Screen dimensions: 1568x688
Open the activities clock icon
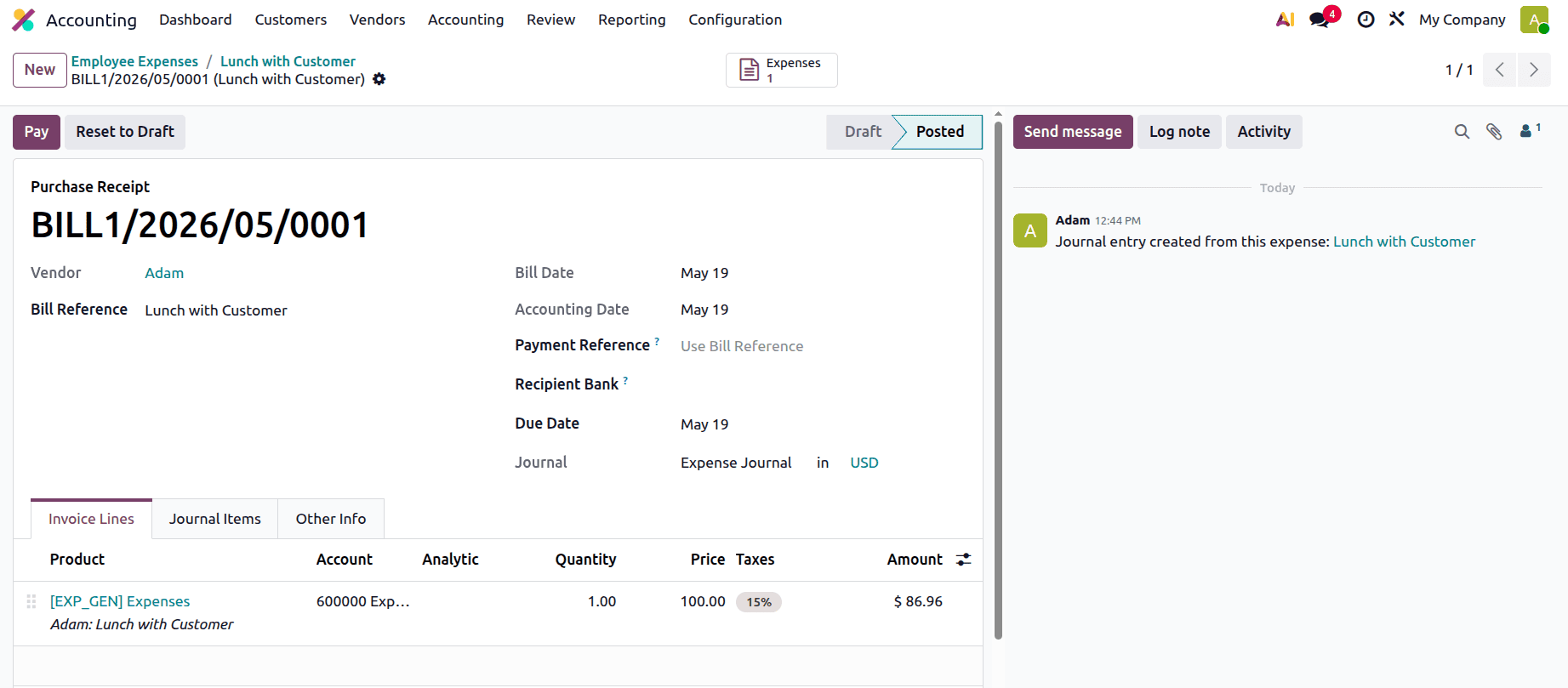(1366, 20)
